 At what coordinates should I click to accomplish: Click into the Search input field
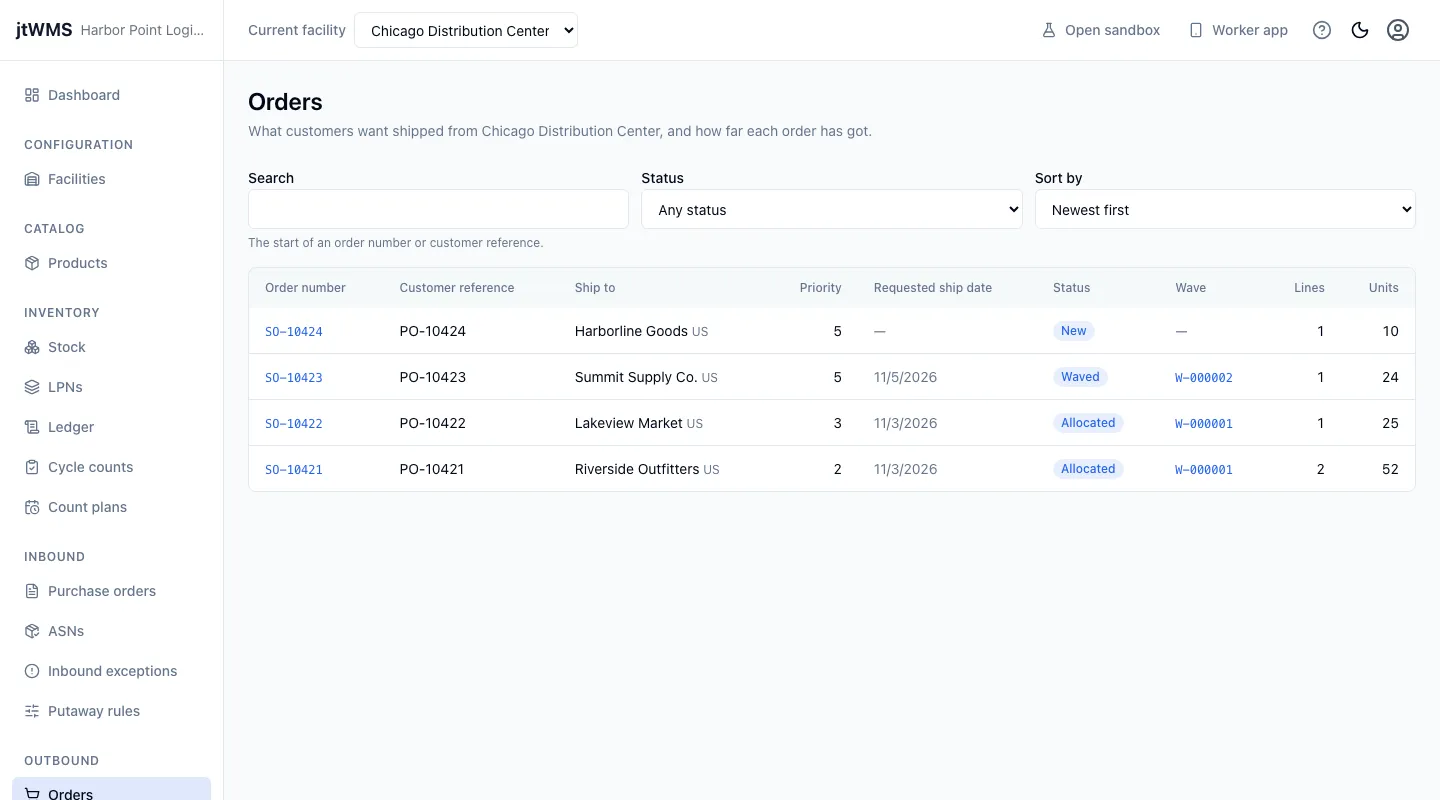438,209
